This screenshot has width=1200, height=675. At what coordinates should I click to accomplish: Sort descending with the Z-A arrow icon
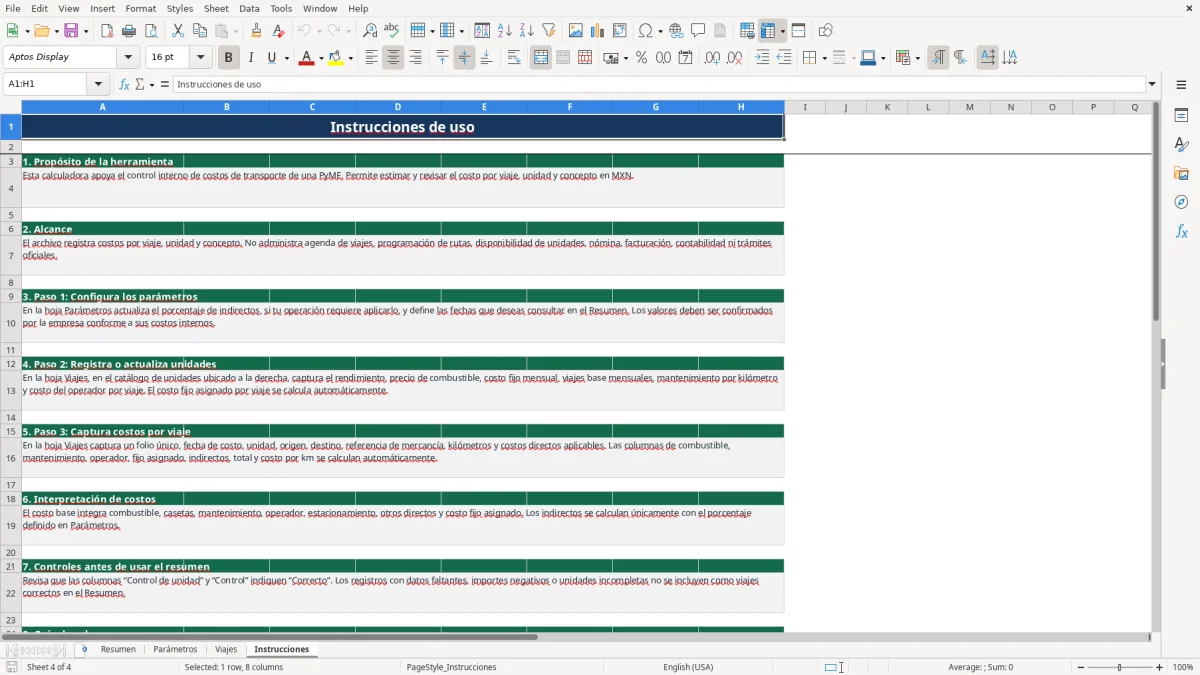pyautogui.click(x=527, y=31)
